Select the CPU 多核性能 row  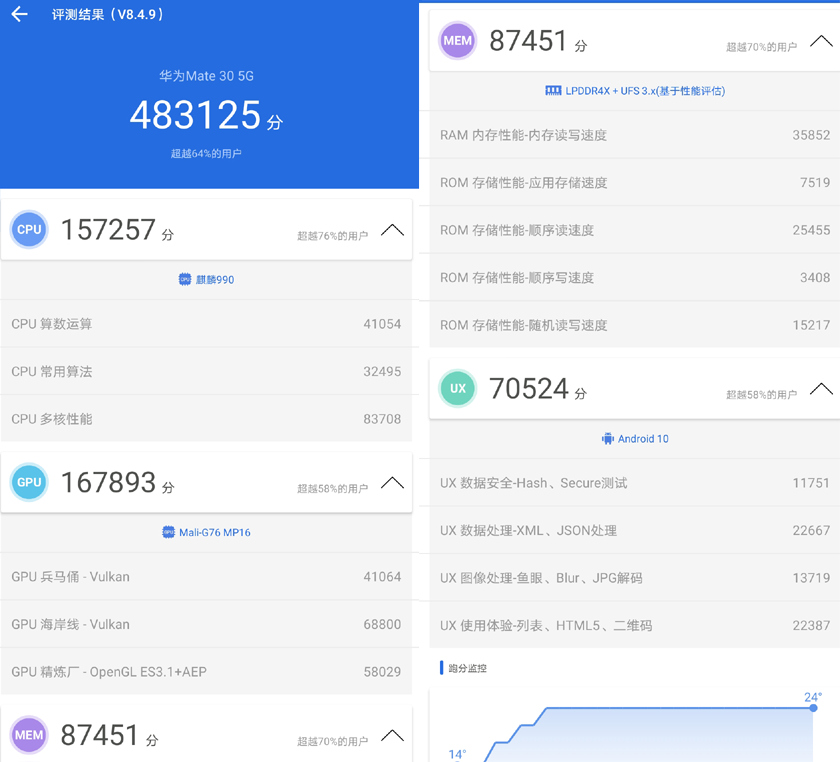(x=206, y=419)
